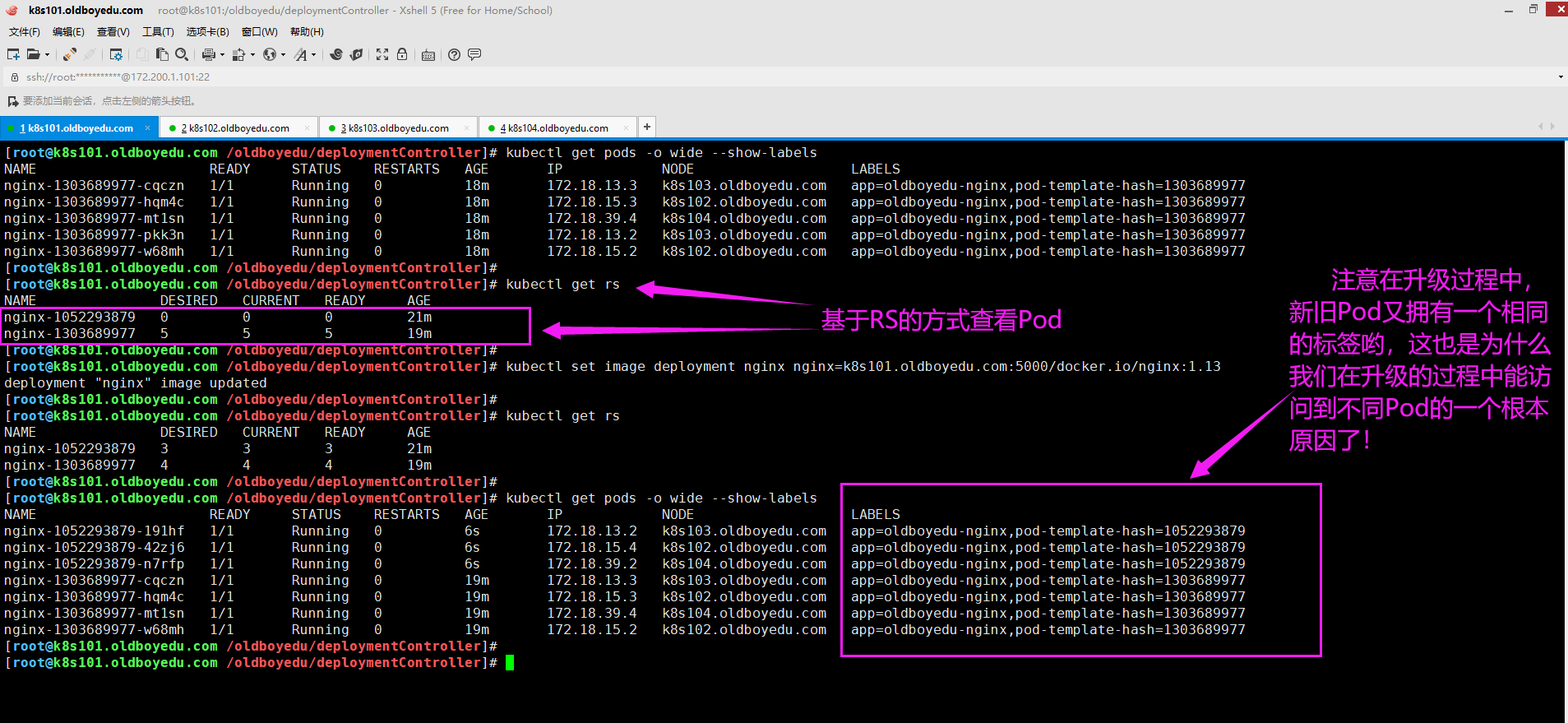Expand the Font dropdown arrow

[x=313, y=55]
